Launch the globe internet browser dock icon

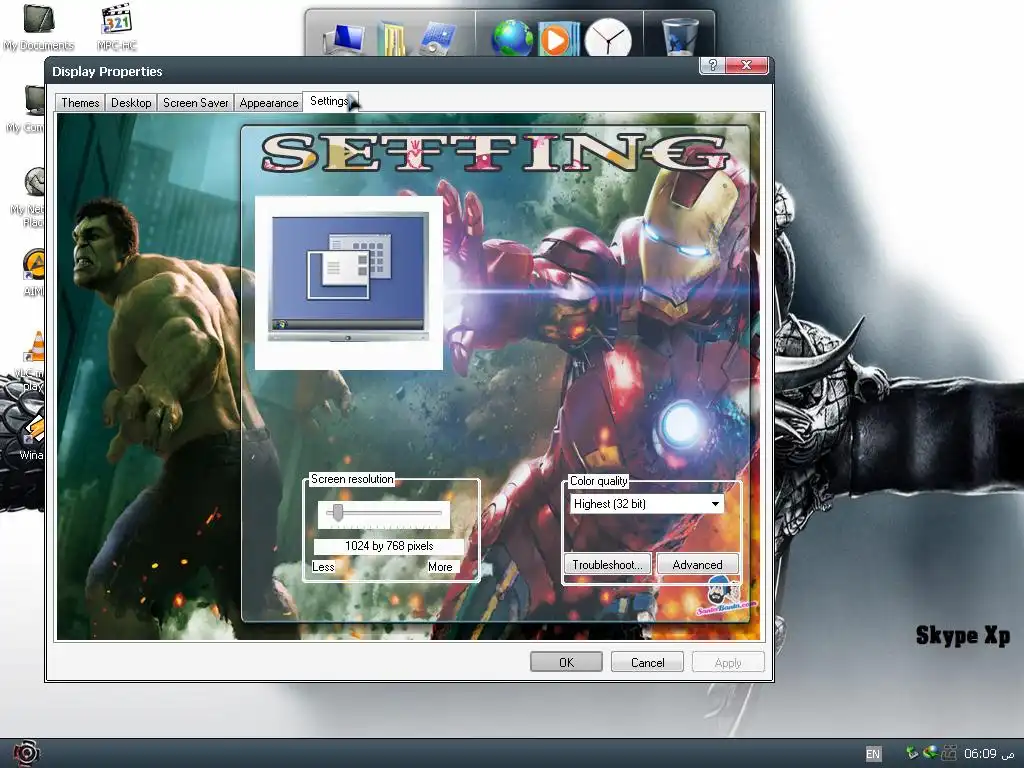(x=512, y=39)
